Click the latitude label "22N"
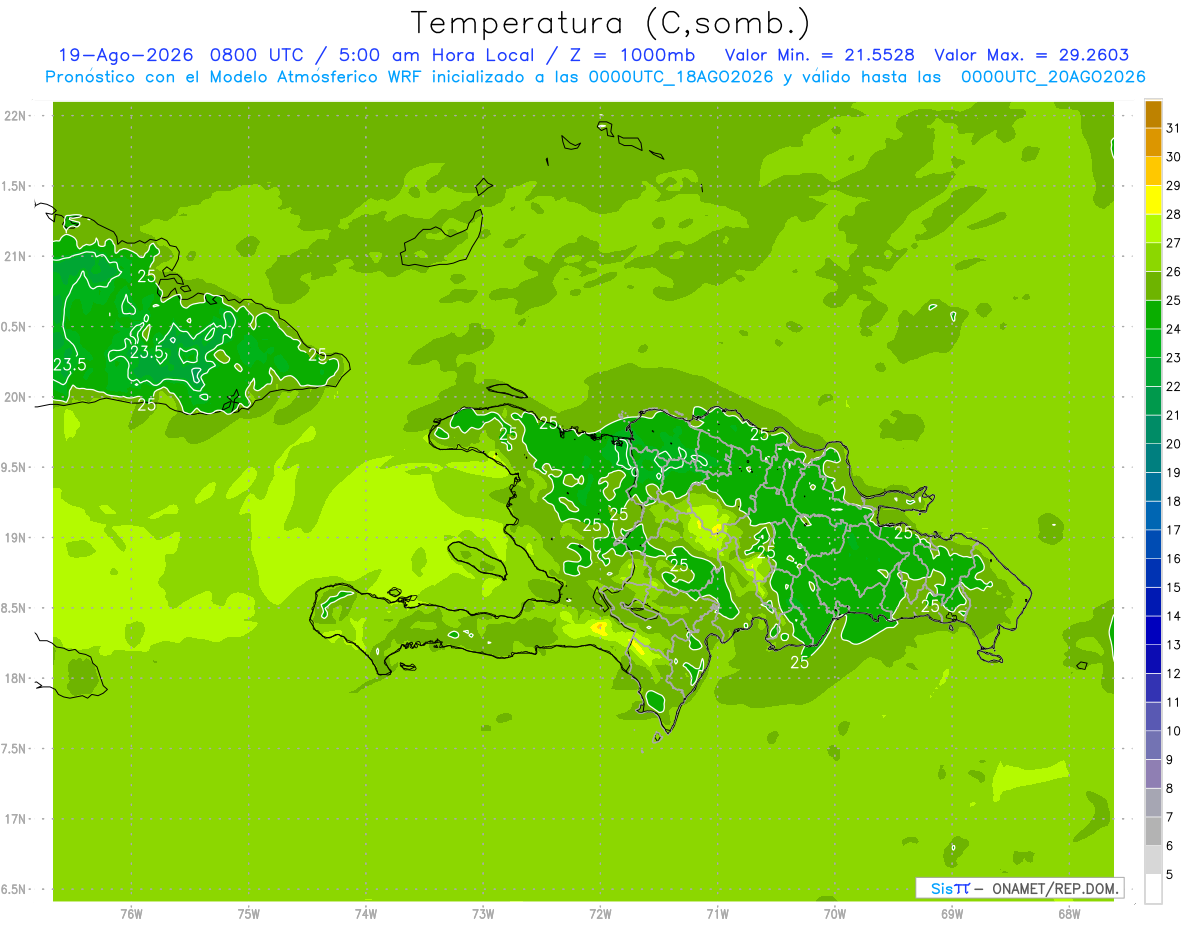 click(x=15, y=116)
